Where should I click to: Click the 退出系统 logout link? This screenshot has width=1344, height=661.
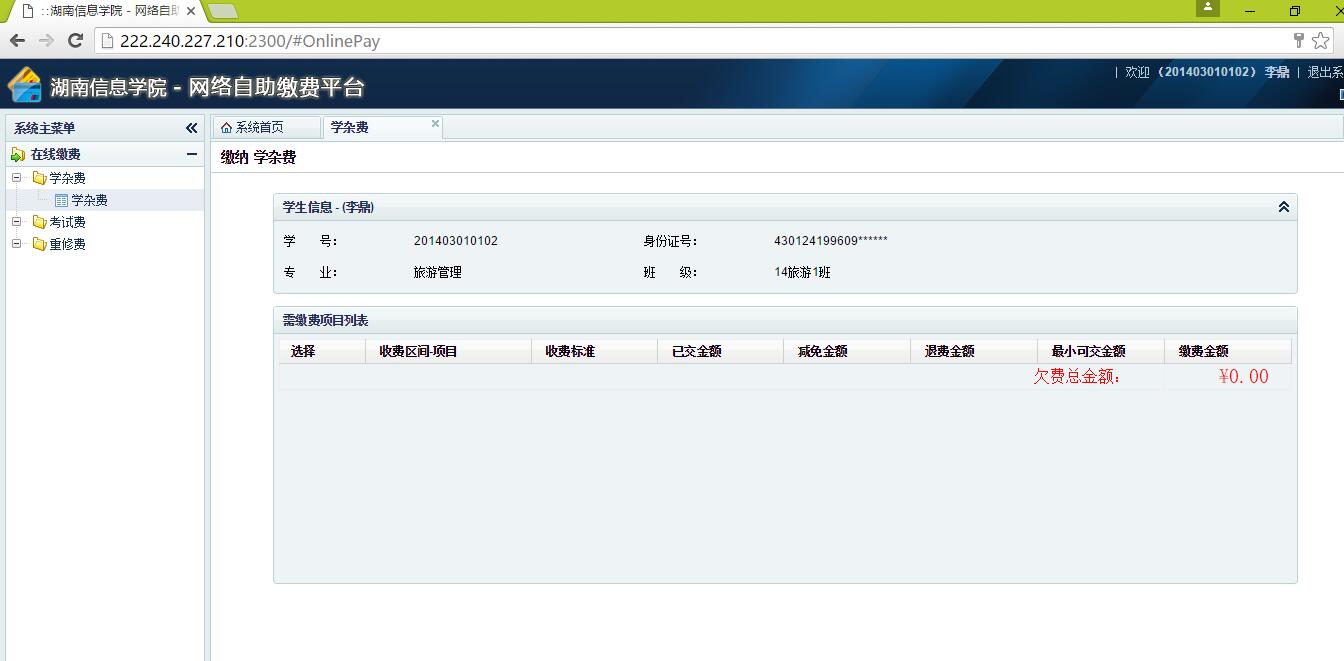point(1325,72)
